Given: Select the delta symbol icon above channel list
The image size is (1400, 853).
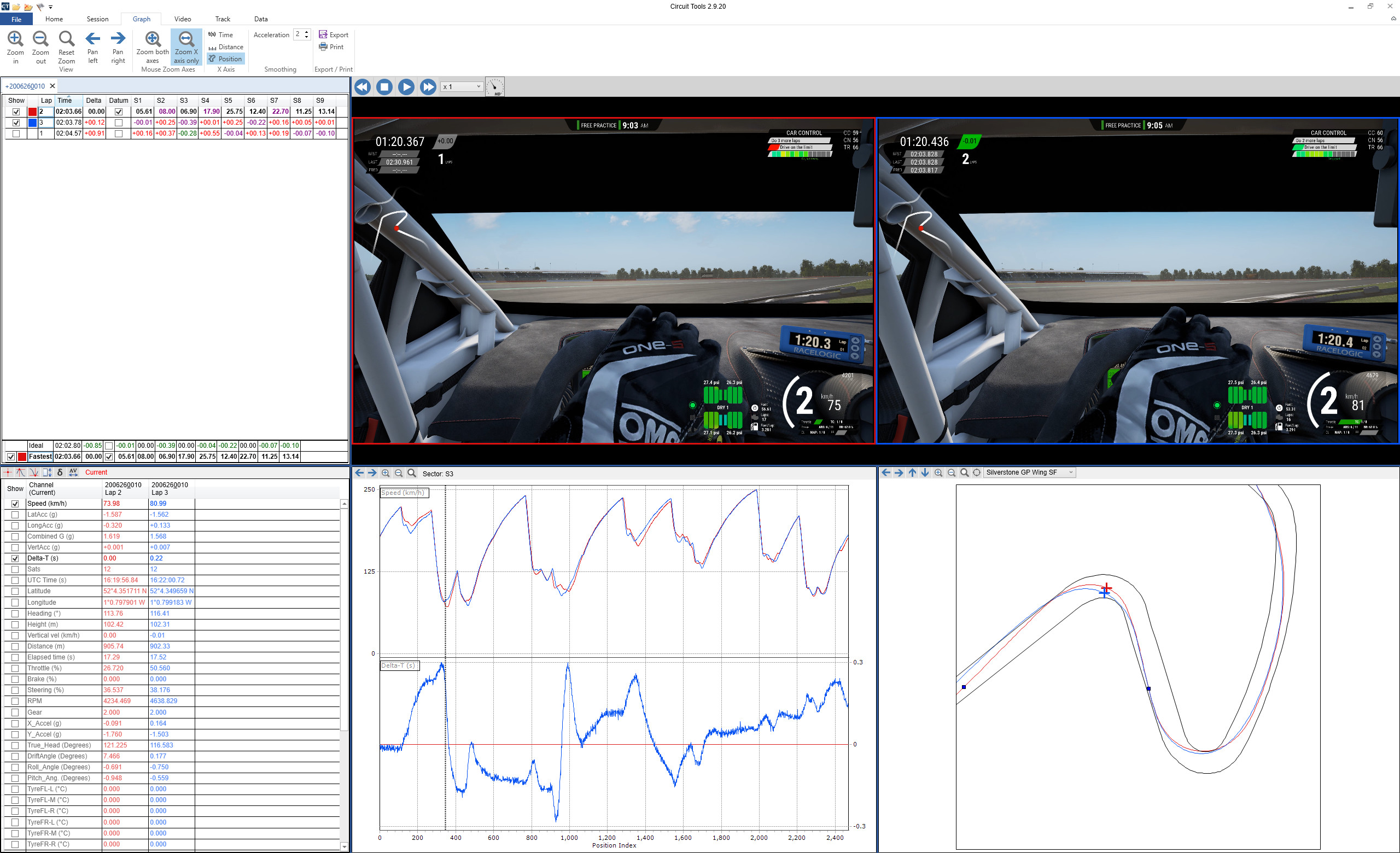Looking at the screenshot, I should pyautogui.click(x=60, y=472).
